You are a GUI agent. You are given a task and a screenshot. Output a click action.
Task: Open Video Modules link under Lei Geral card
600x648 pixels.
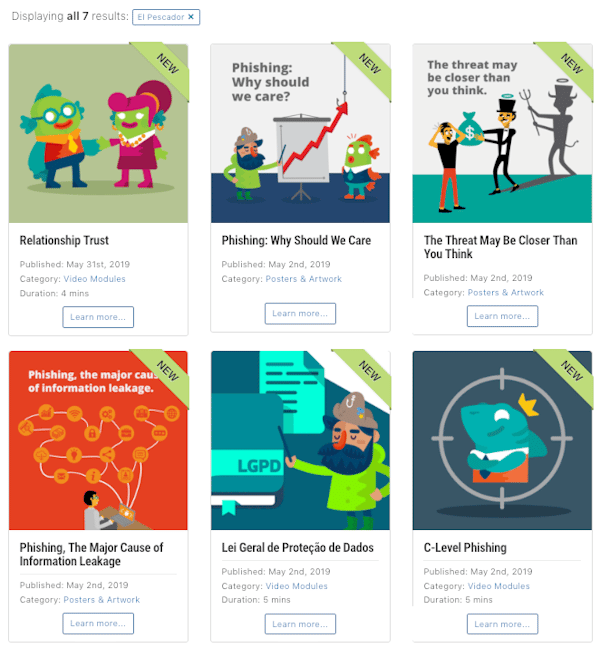point(296,586)
